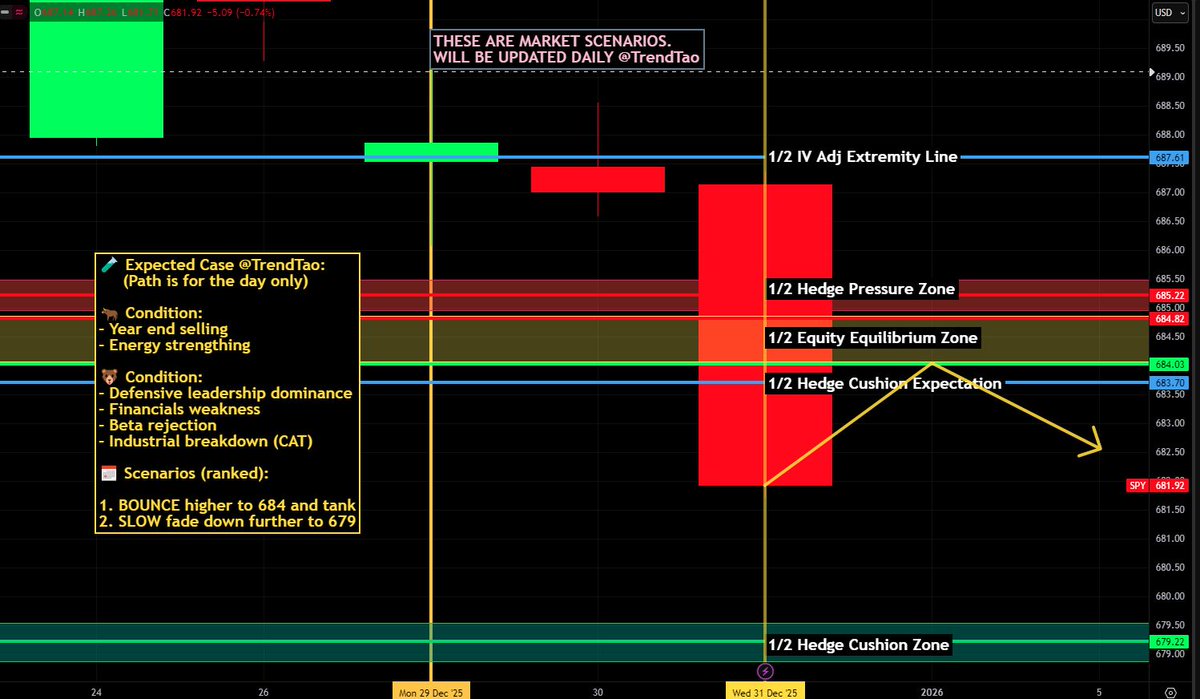Select the 683.70 blue price label

point(1171,383)
